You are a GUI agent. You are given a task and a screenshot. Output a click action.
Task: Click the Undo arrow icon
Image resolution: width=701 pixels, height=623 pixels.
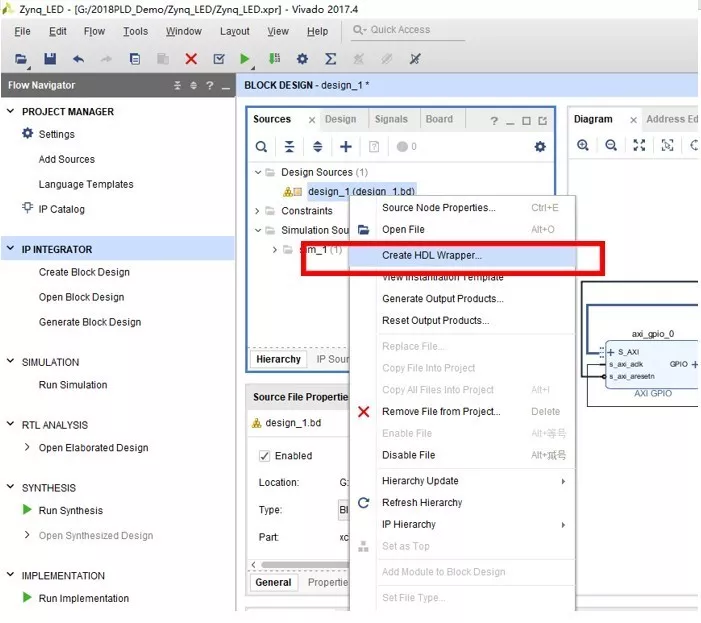pyautogui.click(x=78, y=59)
